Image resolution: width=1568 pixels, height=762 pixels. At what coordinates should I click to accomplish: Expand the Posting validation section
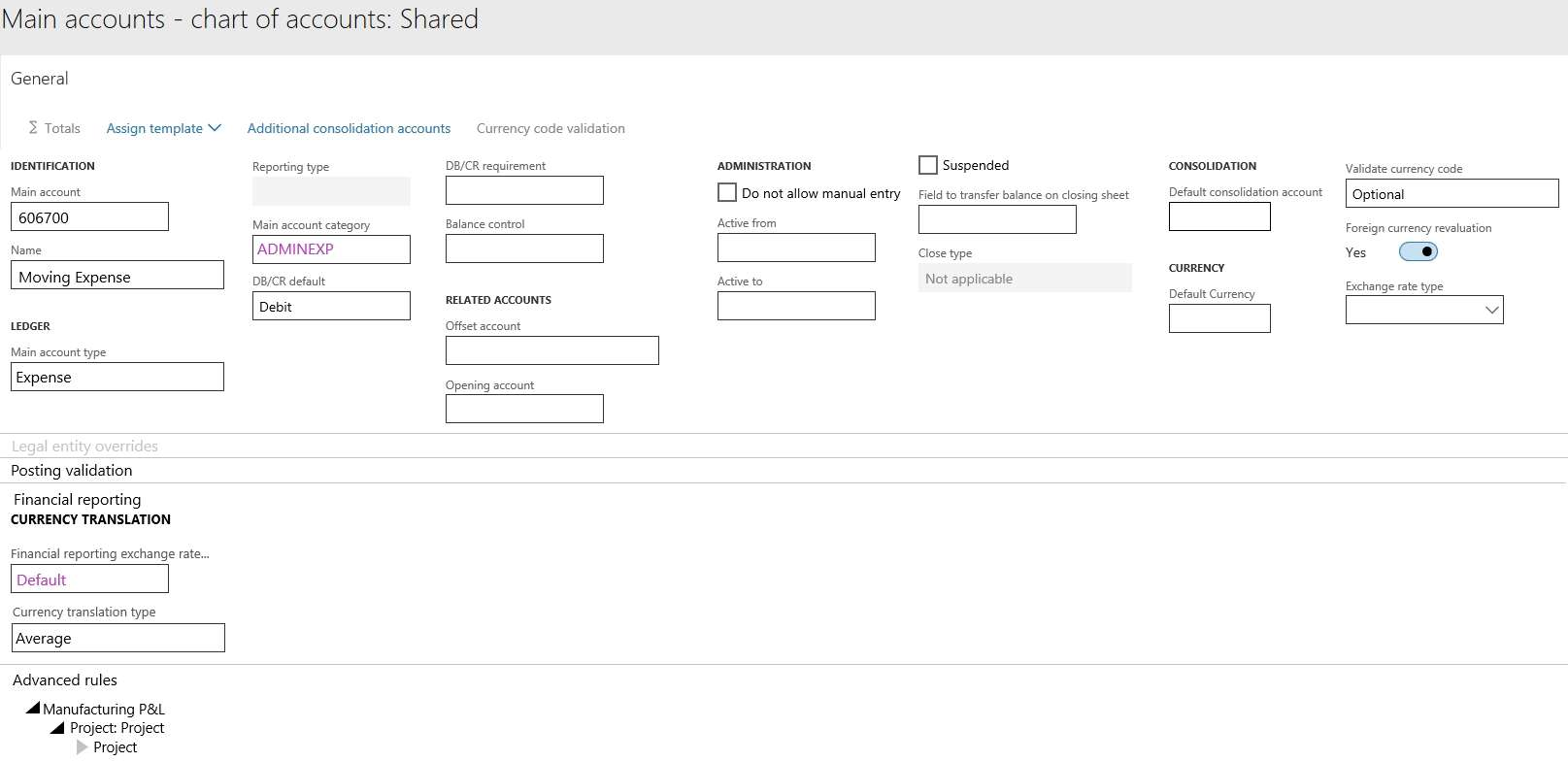point(72,471)
